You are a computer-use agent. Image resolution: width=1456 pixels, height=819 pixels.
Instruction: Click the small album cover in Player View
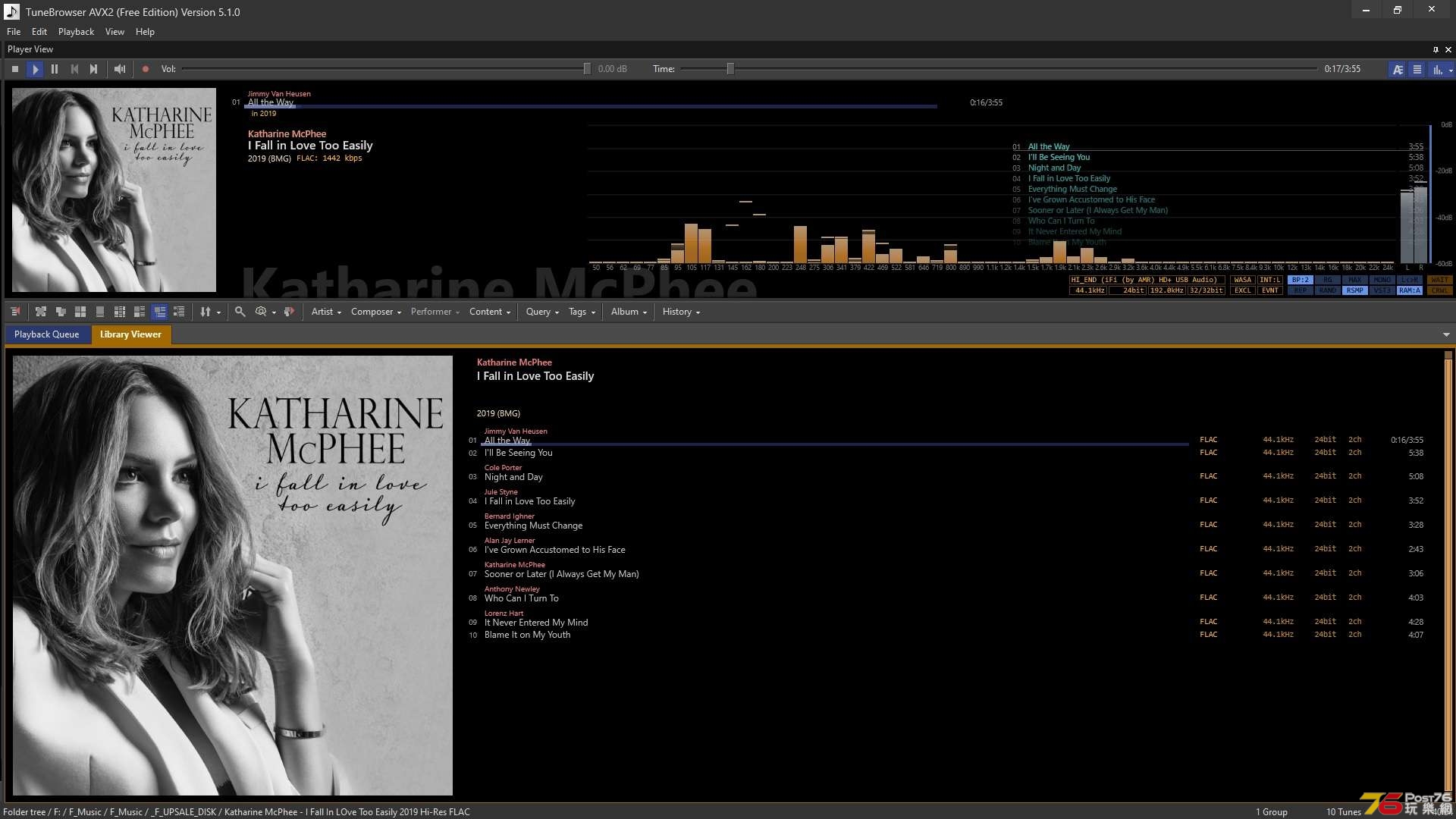(114, 190)
